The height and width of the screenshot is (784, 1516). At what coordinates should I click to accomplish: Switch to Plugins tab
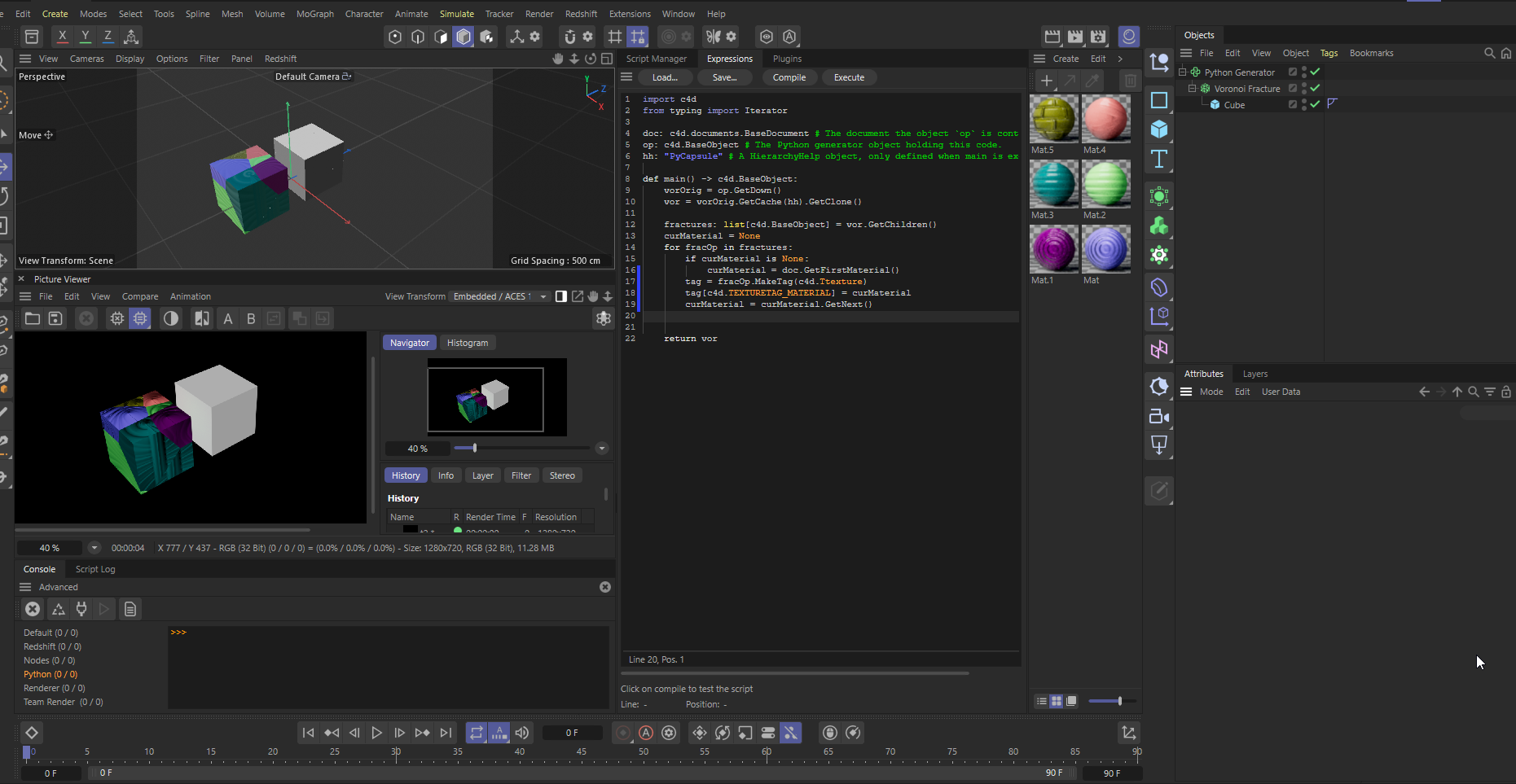click(787, 59)
